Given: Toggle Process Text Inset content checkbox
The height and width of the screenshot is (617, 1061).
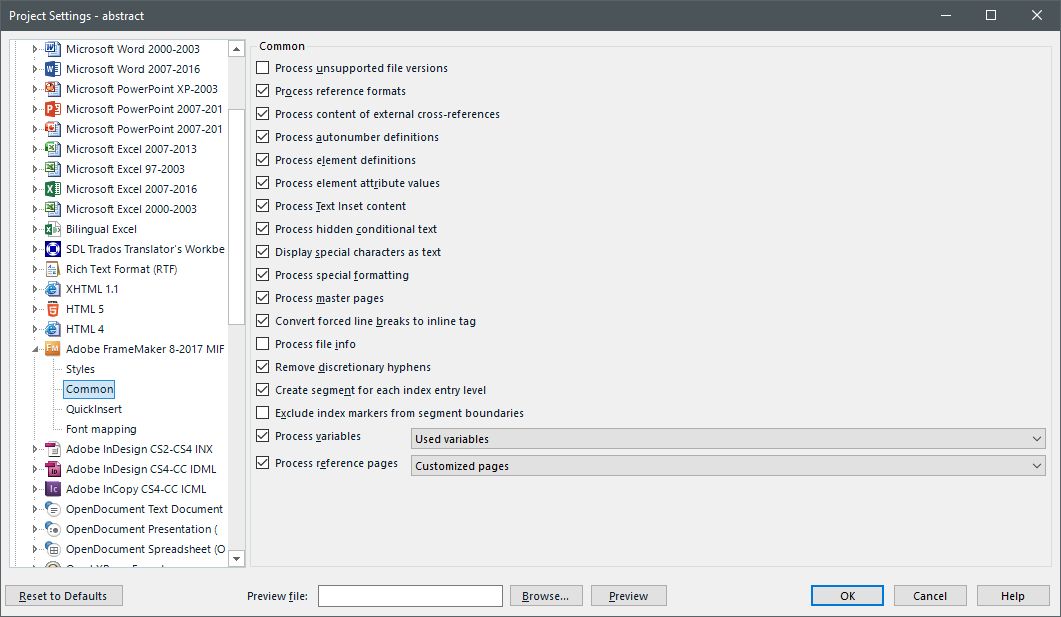Looking at the screenshot, I should click(263, 206).
